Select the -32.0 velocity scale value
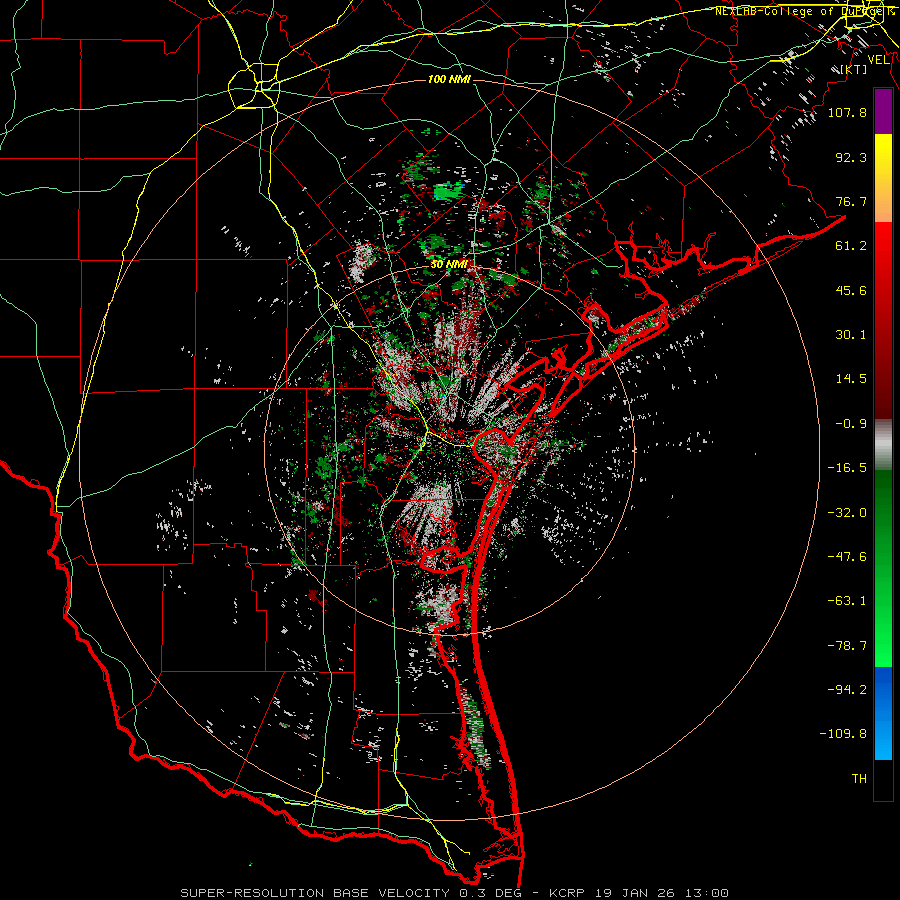This screenshot has width=900, height=900. pyautogui.click(x=847, y=513)
